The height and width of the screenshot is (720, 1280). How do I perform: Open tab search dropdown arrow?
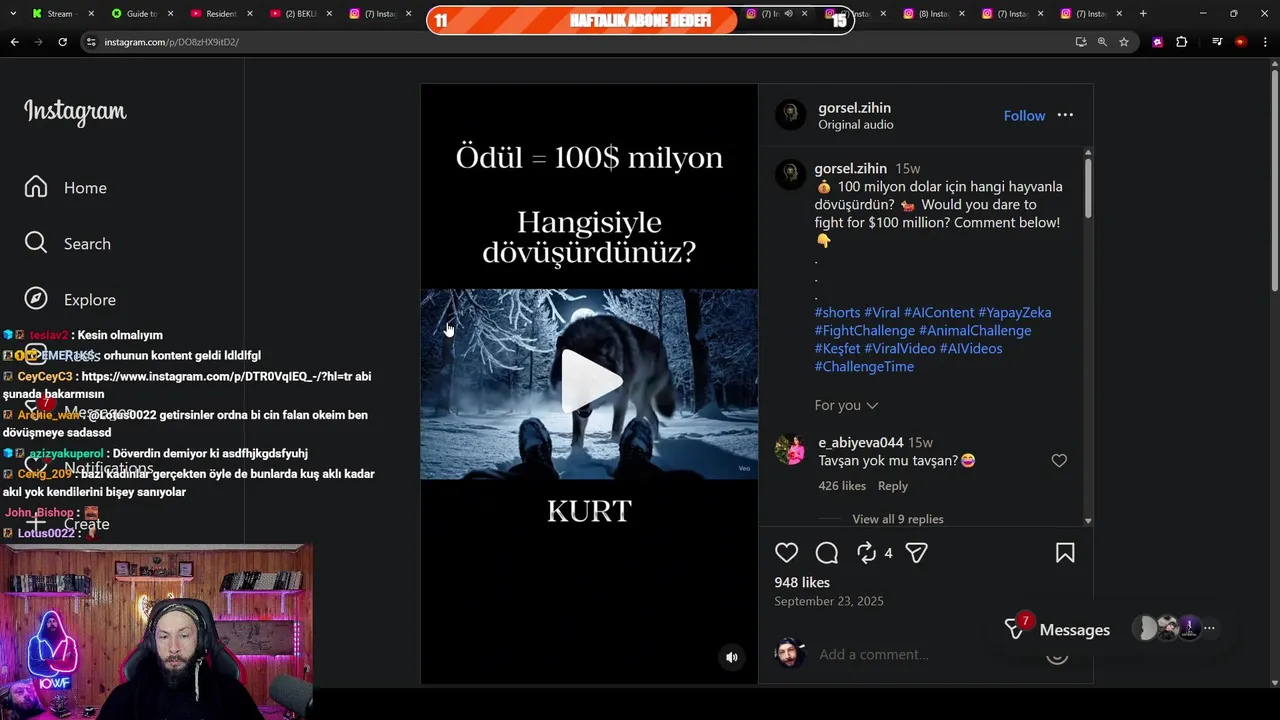coord(12,14)
